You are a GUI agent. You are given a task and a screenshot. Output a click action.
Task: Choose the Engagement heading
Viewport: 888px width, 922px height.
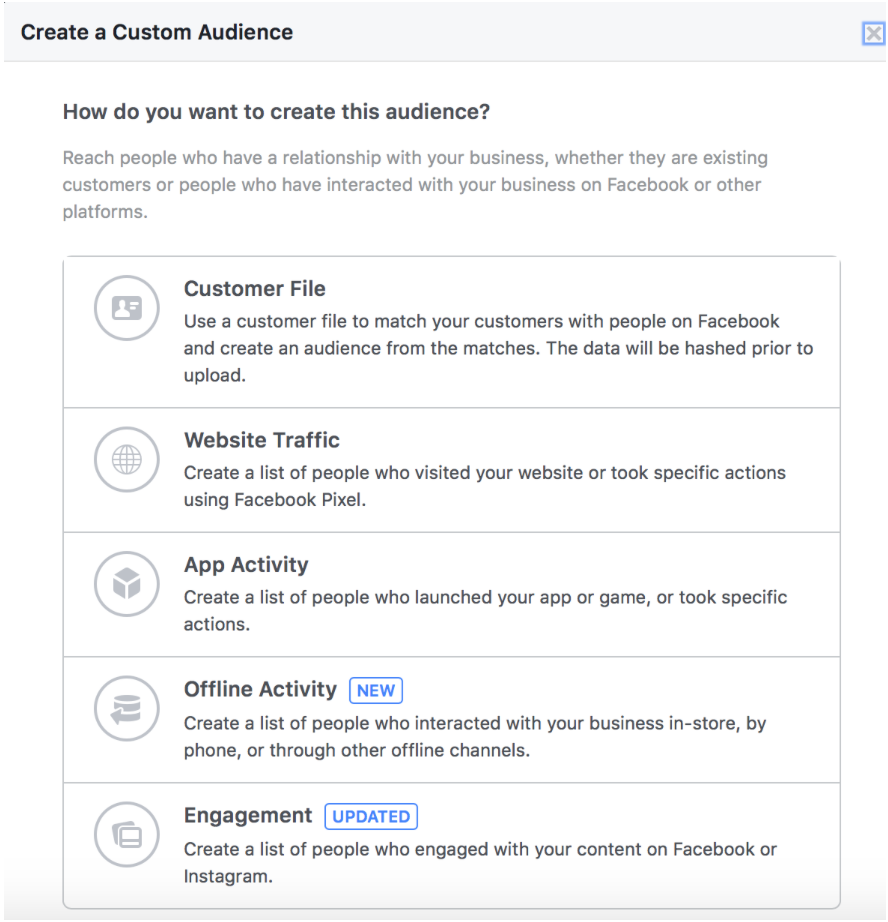click(x=248, y=816)
